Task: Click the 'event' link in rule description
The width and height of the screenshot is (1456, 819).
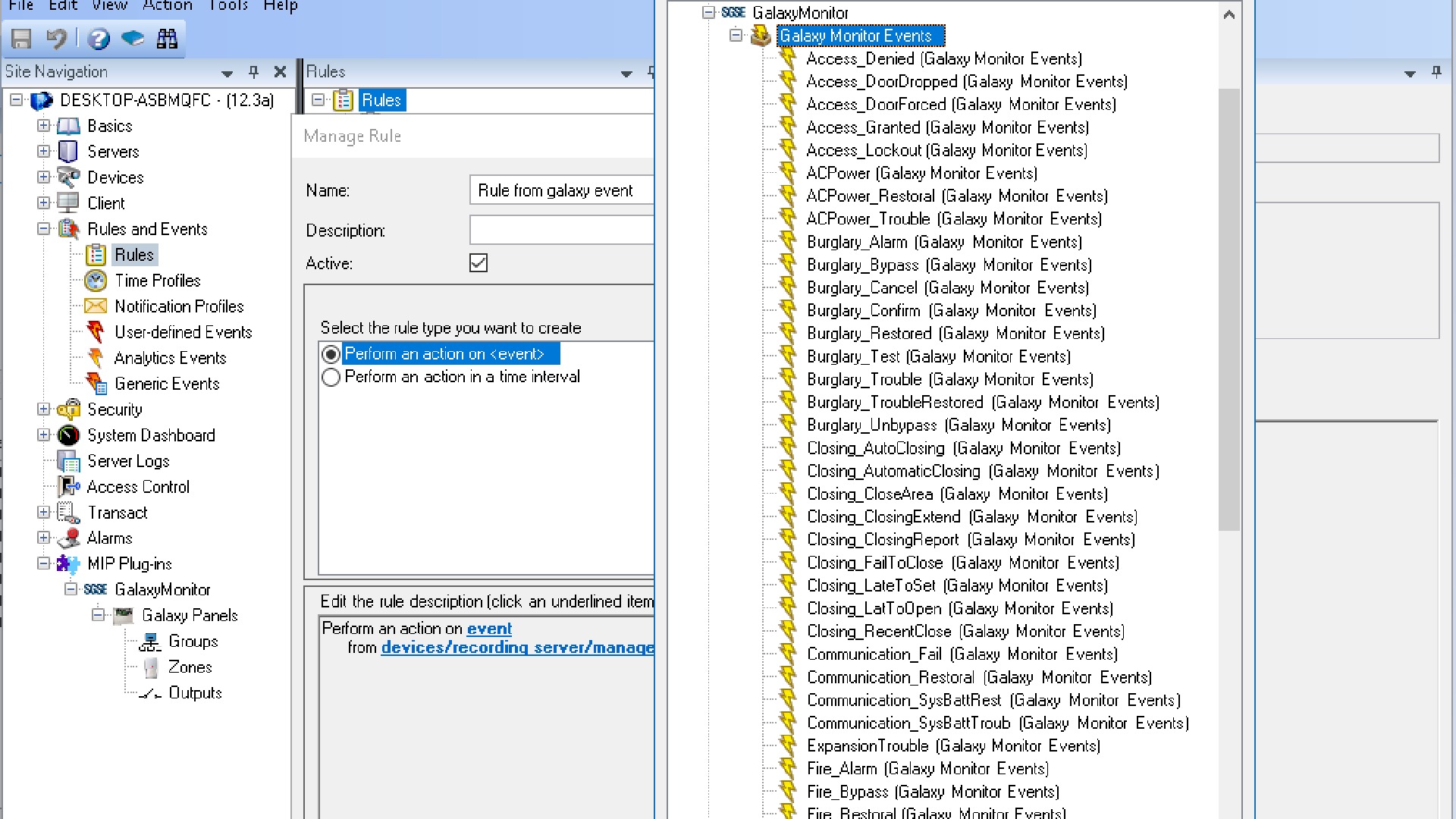Action: [489, 629]
